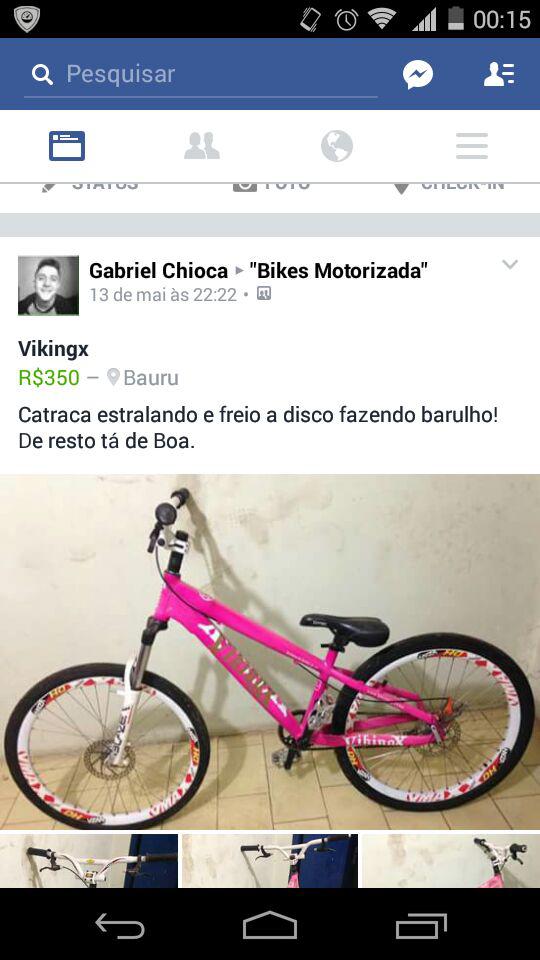540x960 pixels.
Task: Open the third thumbnail photo
Action: [x=451, y=861]
